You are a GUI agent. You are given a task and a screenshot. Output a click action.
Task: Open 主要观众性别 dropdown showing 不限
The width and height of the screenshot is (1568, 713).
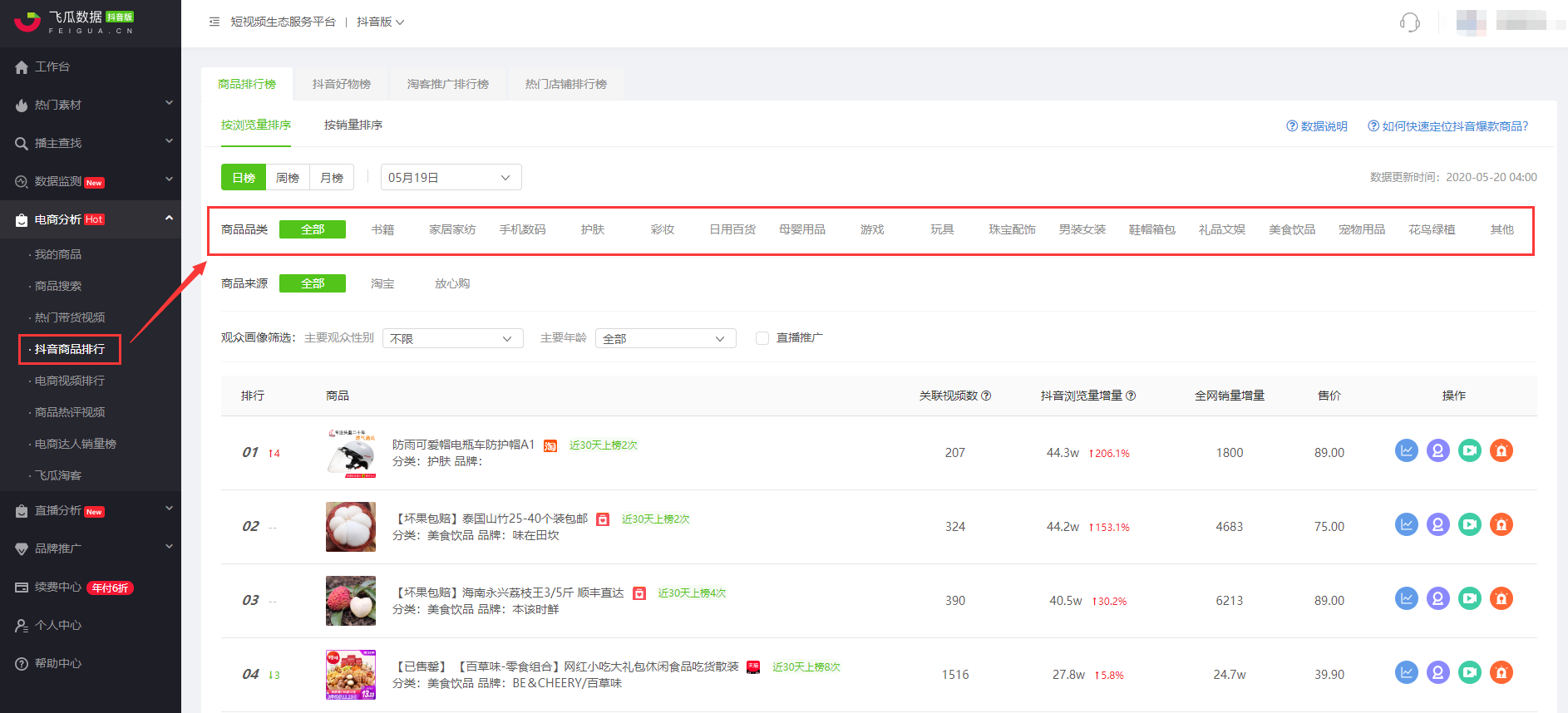coord(453,338)
